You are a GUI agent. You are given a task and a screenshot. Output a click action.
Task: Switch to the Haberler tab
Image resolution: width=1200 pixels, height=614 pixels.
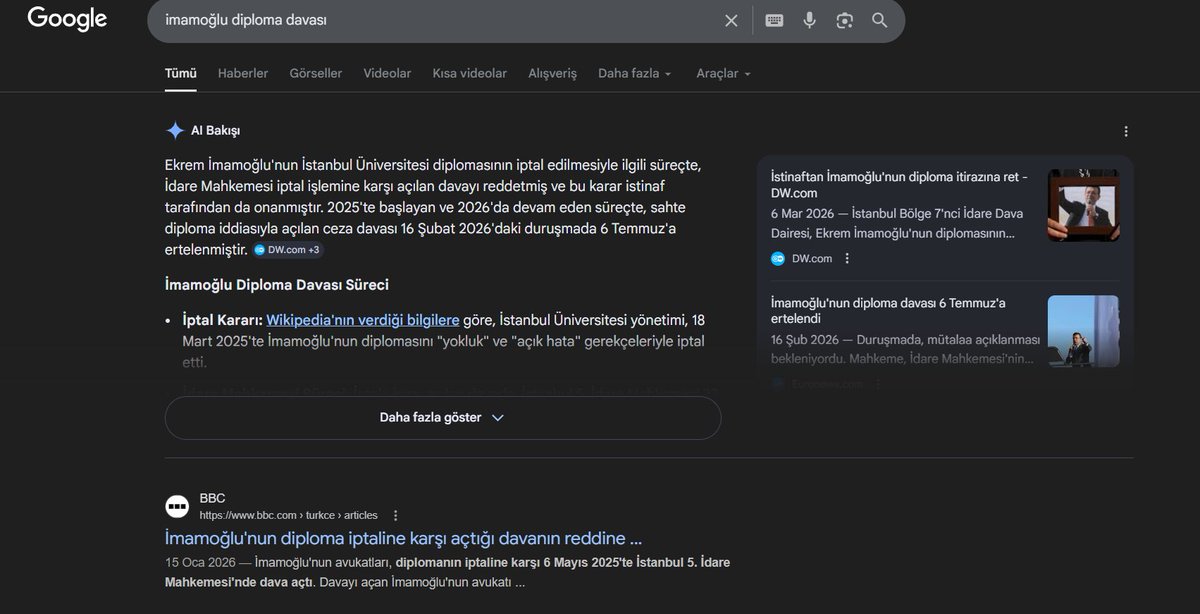(243, 73)
